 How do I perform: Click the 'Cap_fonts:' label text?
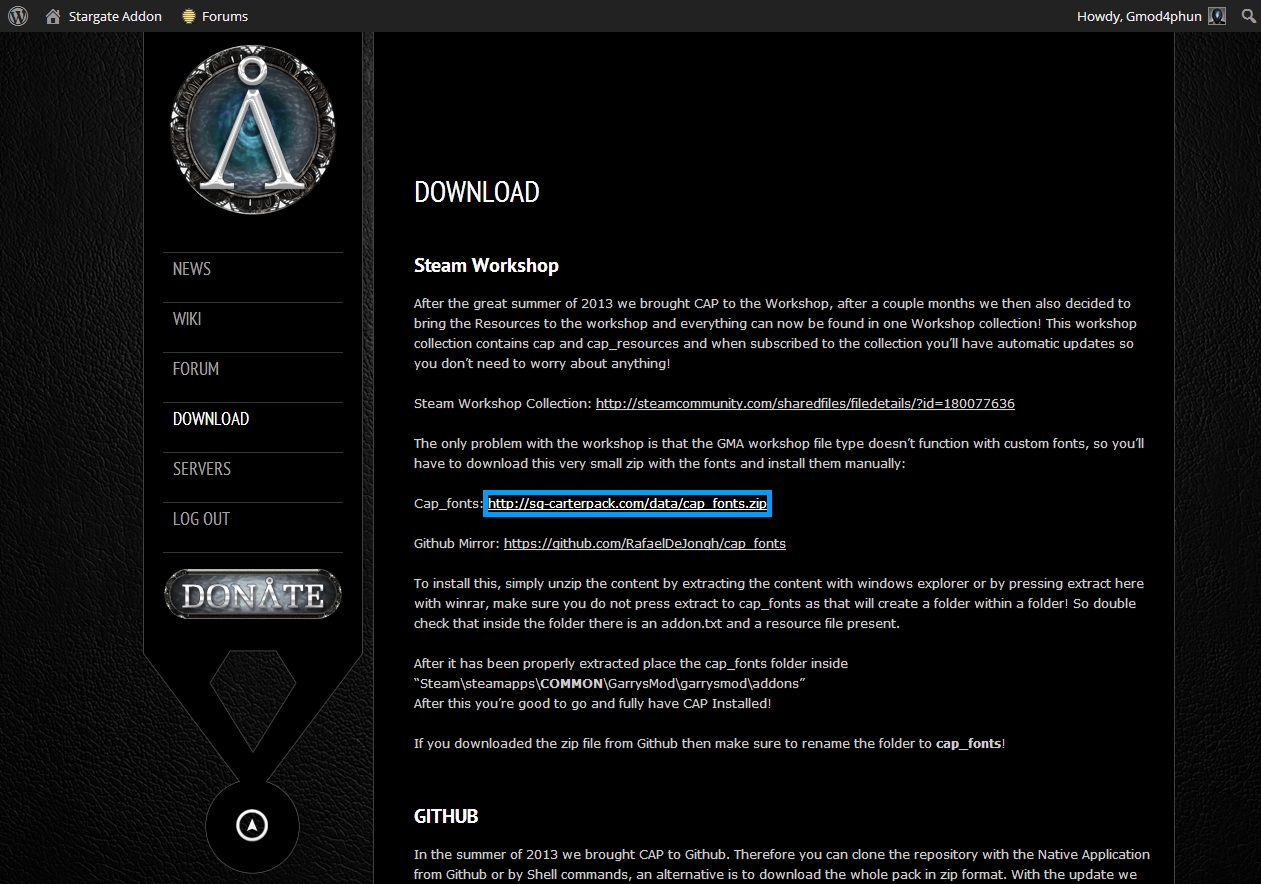tap(448, 504)
